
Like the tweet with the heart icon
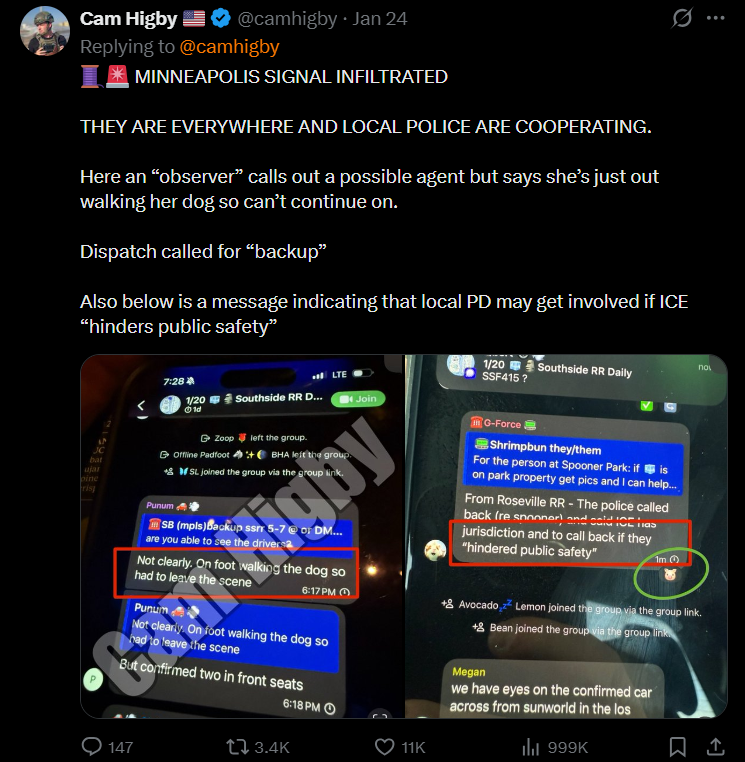coord(384,746)
